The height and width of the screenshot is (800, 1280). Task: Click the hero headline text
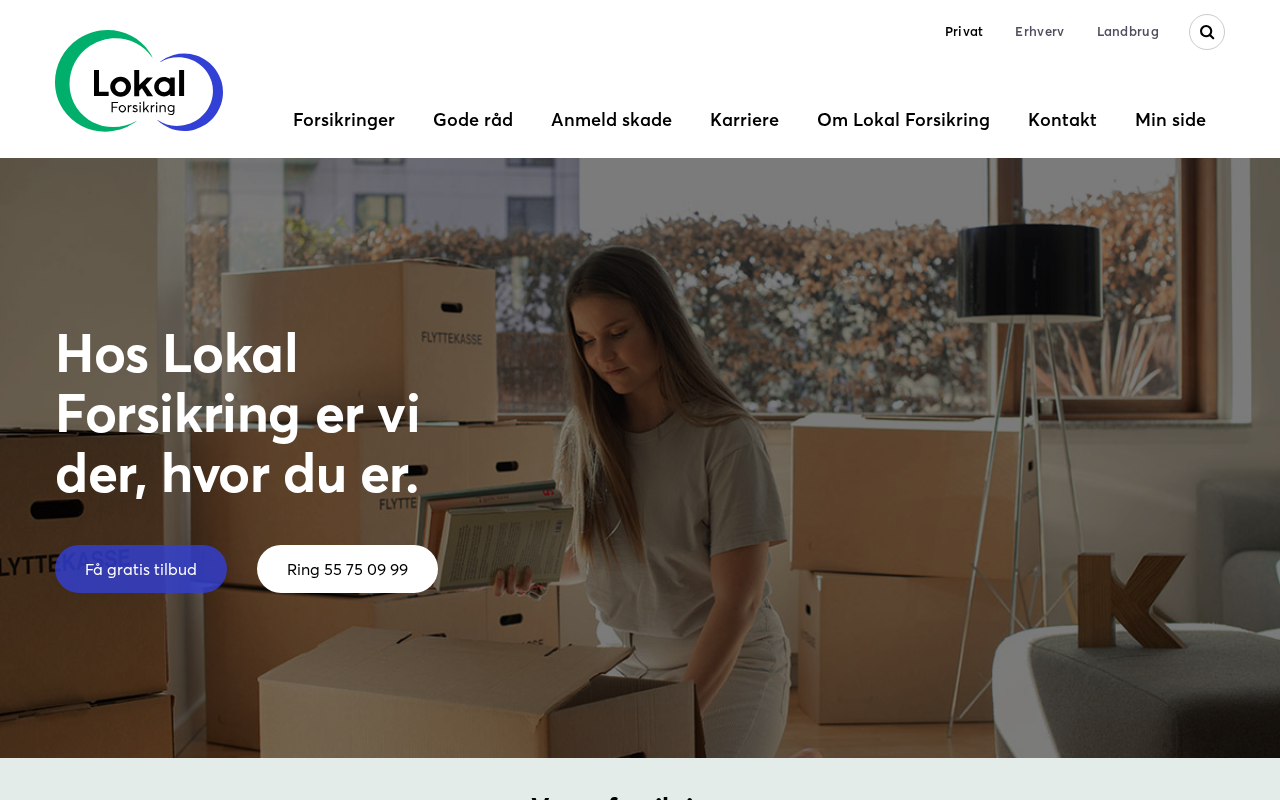[x=238, y=413]
